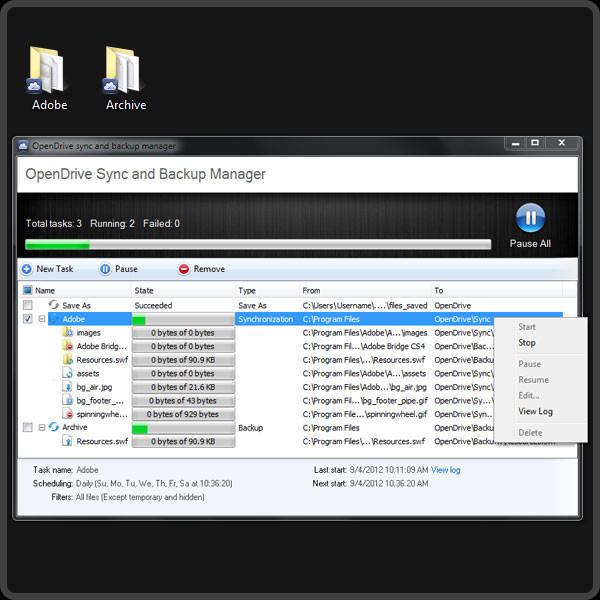Click '0 bytes of 43 bytes' progress cell
The image size is (600, 600).
[x=183, y=401]
